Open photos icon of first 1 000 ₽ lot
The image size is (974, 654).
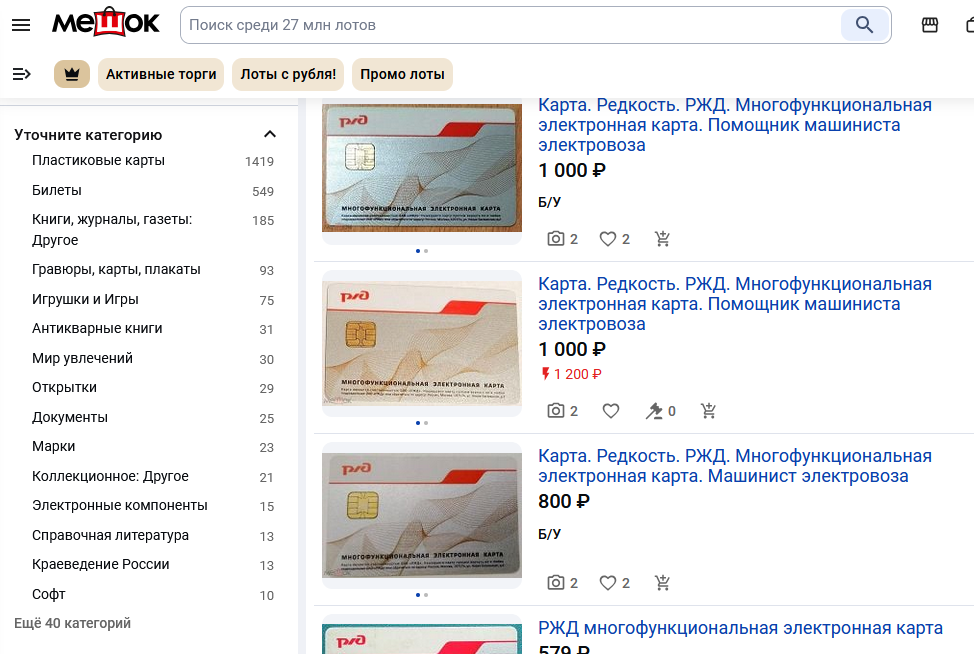click(x=555, y=238)
